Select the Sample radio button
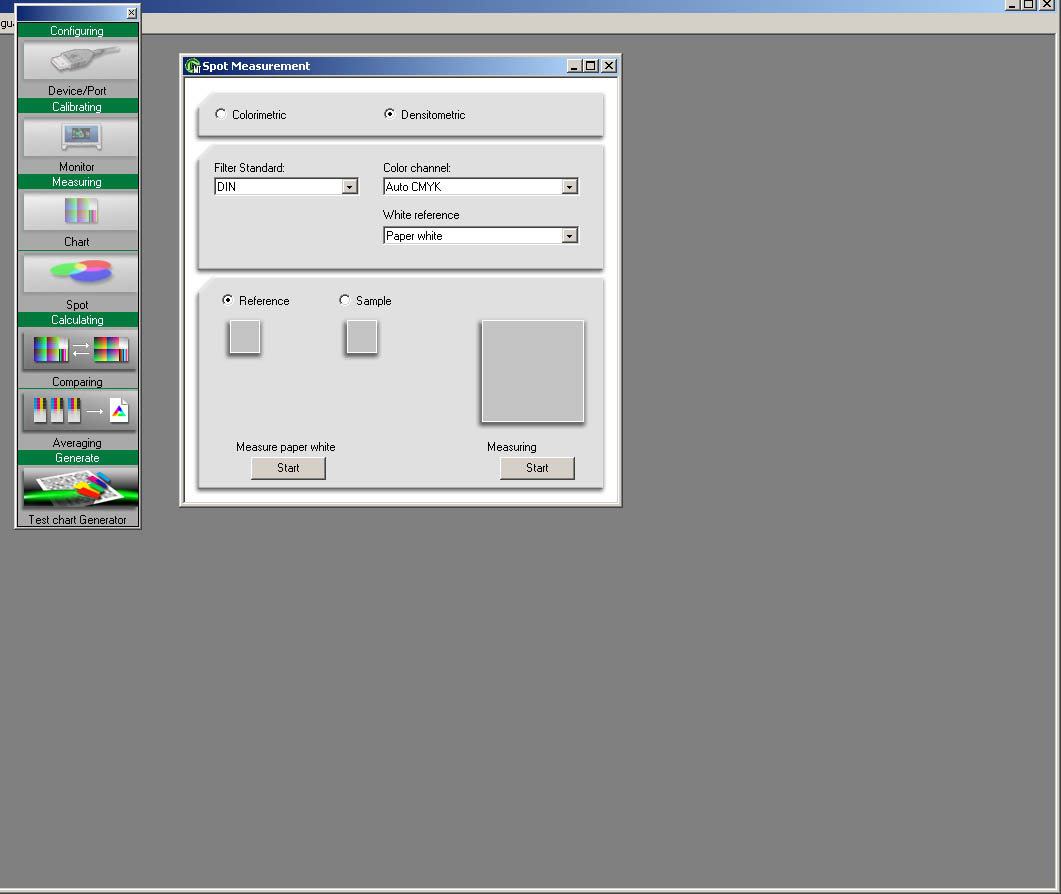The width and height of the screenshot is (1061, 894). (x=344, y=300)
